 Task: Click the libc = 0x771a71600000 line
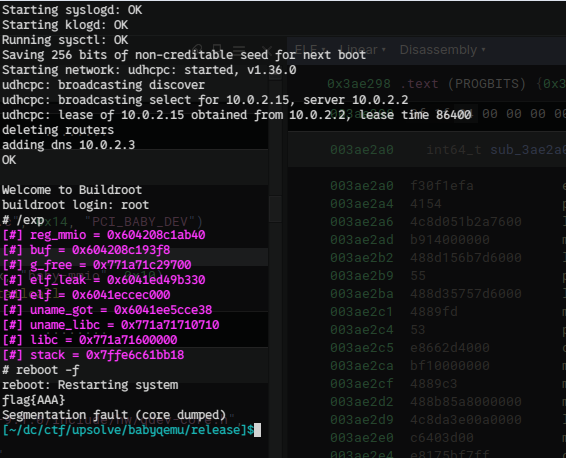tap(90, 340)
